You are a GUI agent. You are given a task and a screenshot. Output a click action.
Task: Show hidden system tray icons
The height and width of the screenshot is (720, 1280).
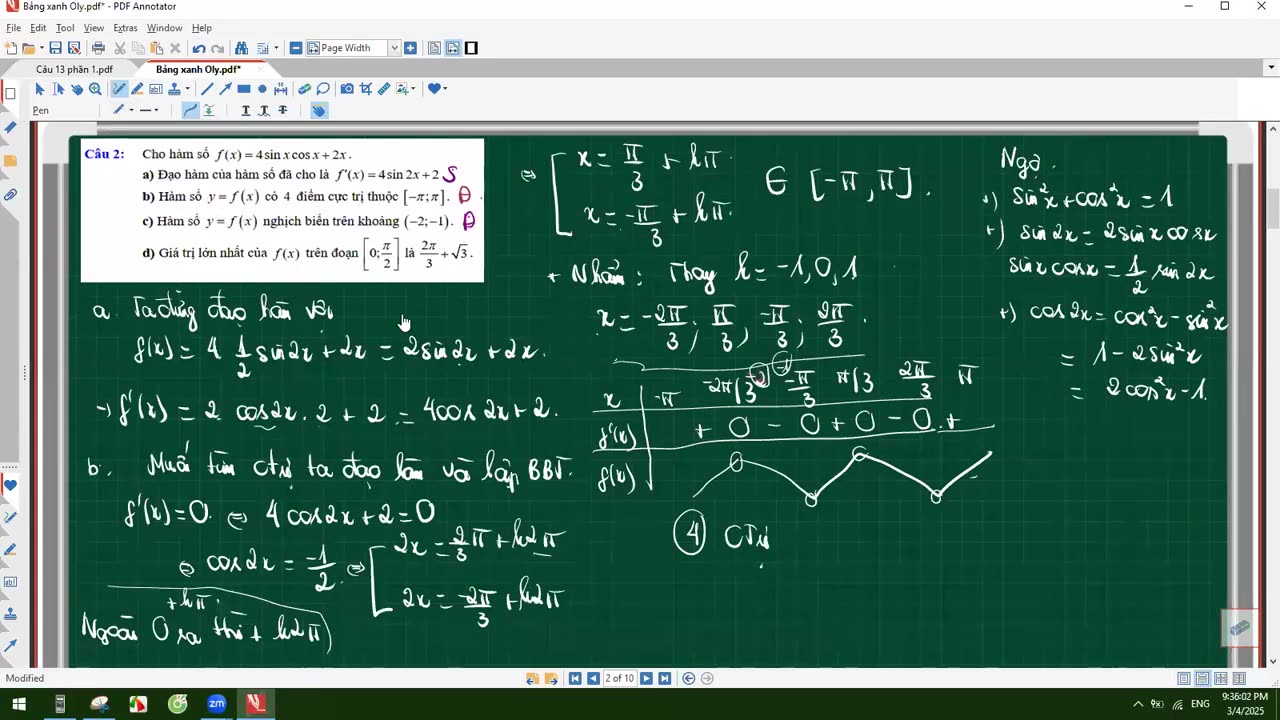click(x=1138, y=704)
